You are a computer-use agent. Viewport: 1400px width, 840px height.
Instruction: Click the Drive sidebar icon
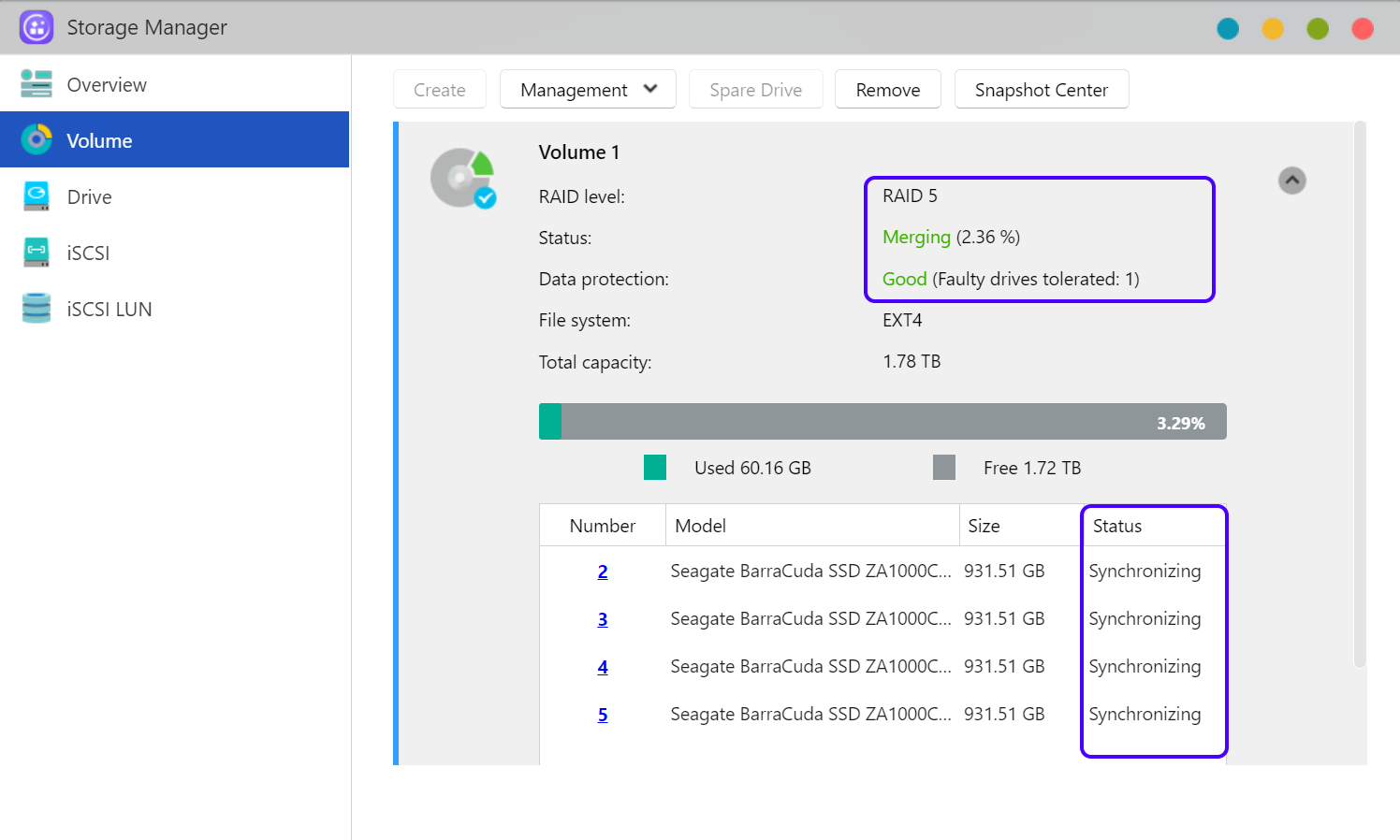click(36, 196)
